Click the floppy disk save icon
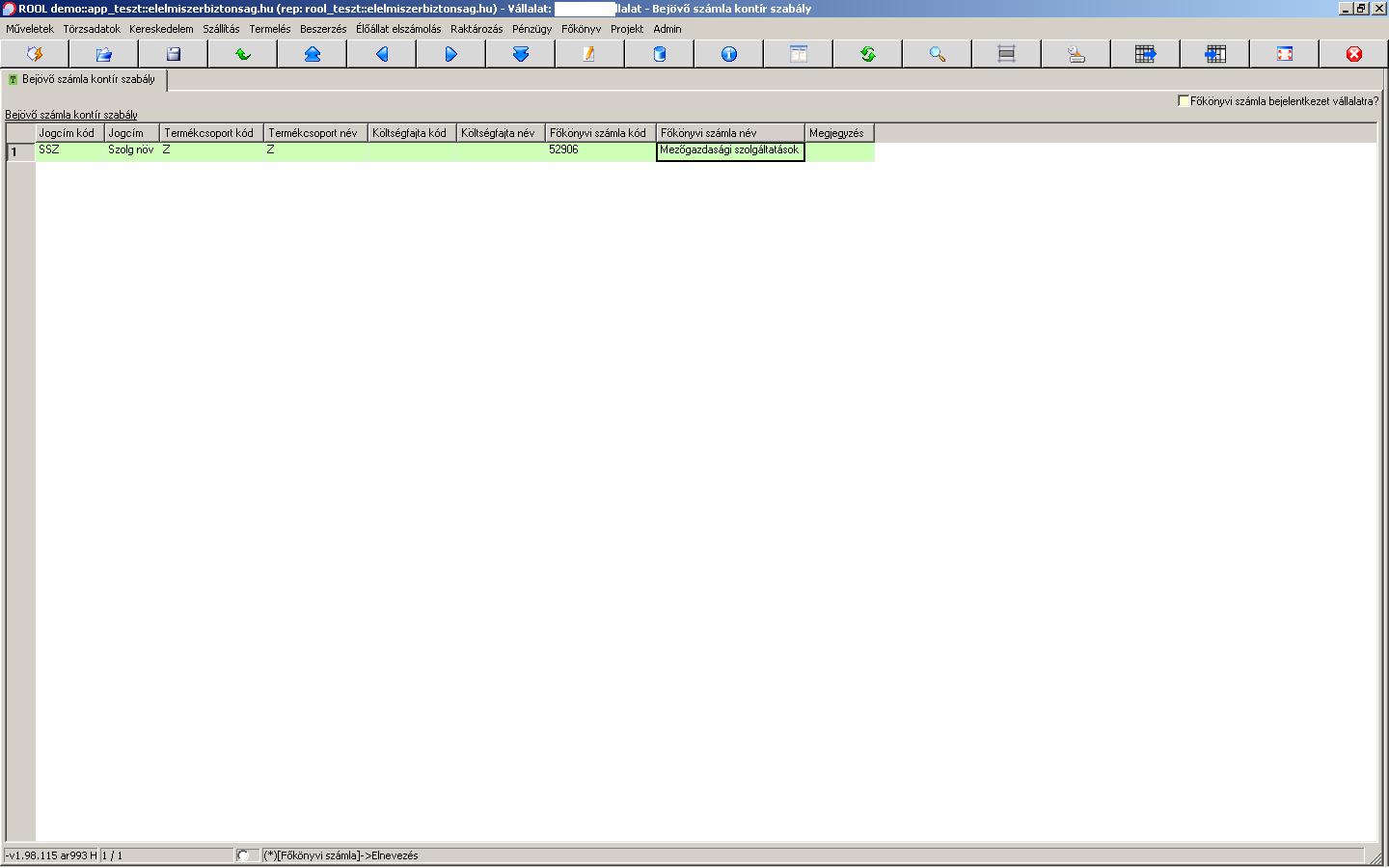The height and width of the screenshot is (868, 1389). 174,54
